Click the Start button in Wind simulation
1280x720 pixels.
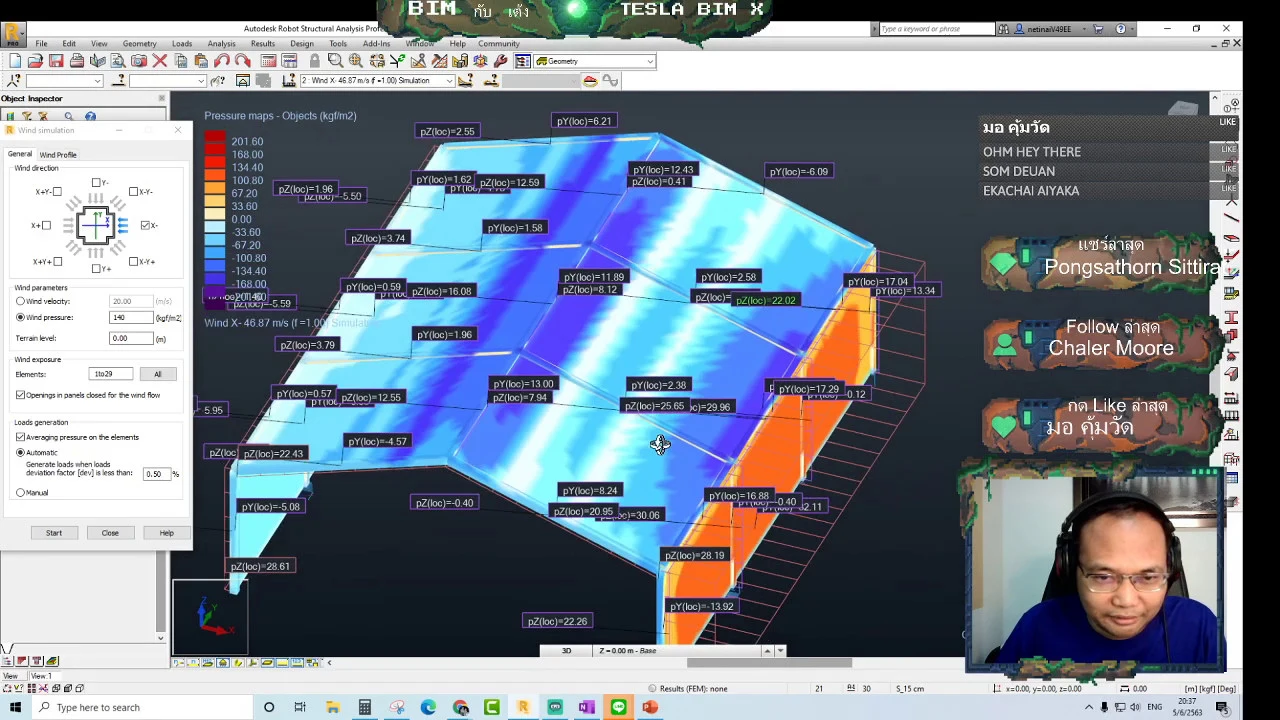[54, 533]
